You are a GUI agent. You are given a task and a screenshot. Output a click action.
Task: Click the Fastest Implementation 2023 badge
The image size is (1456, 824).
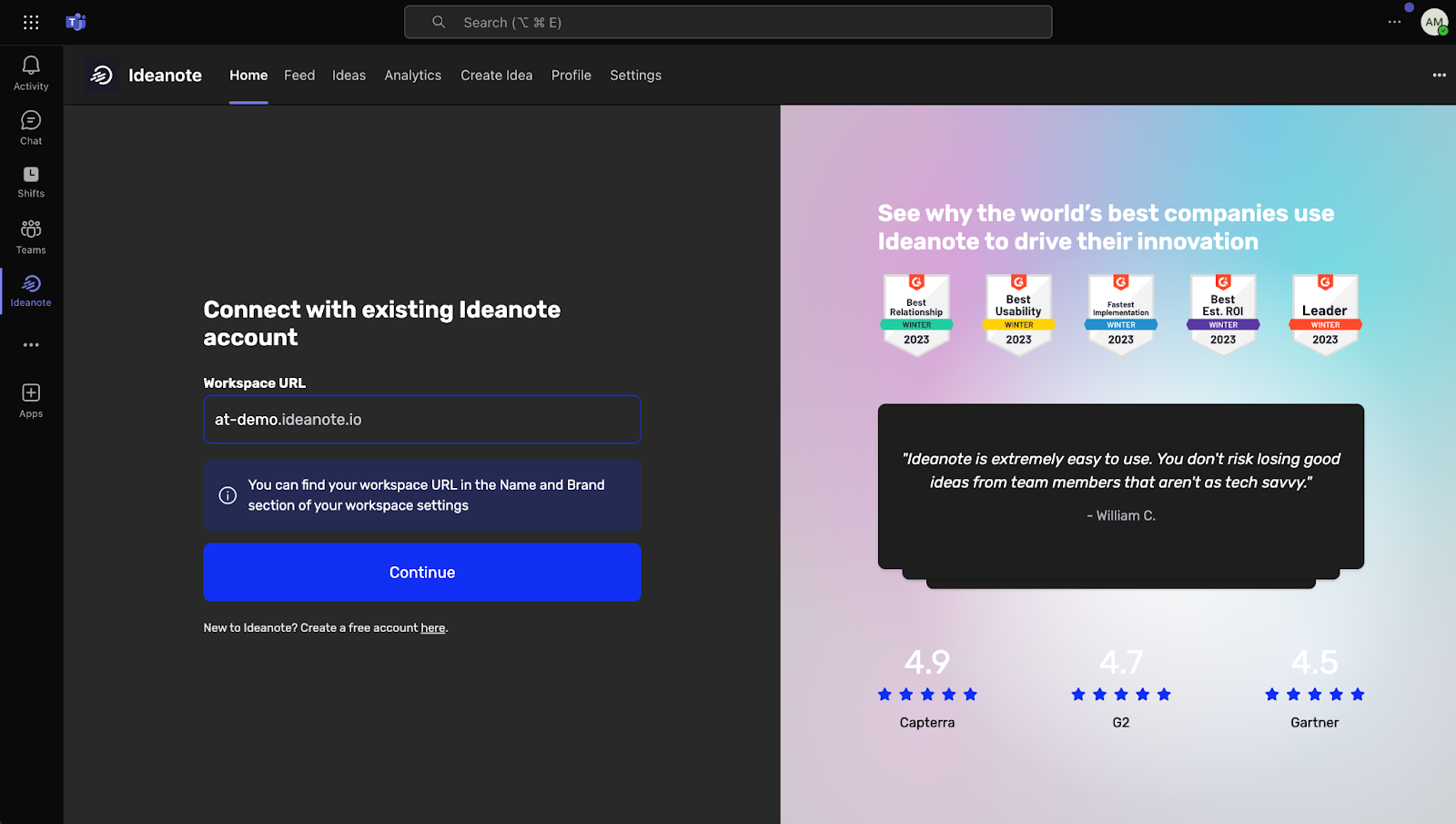(x=1121, y=315)
